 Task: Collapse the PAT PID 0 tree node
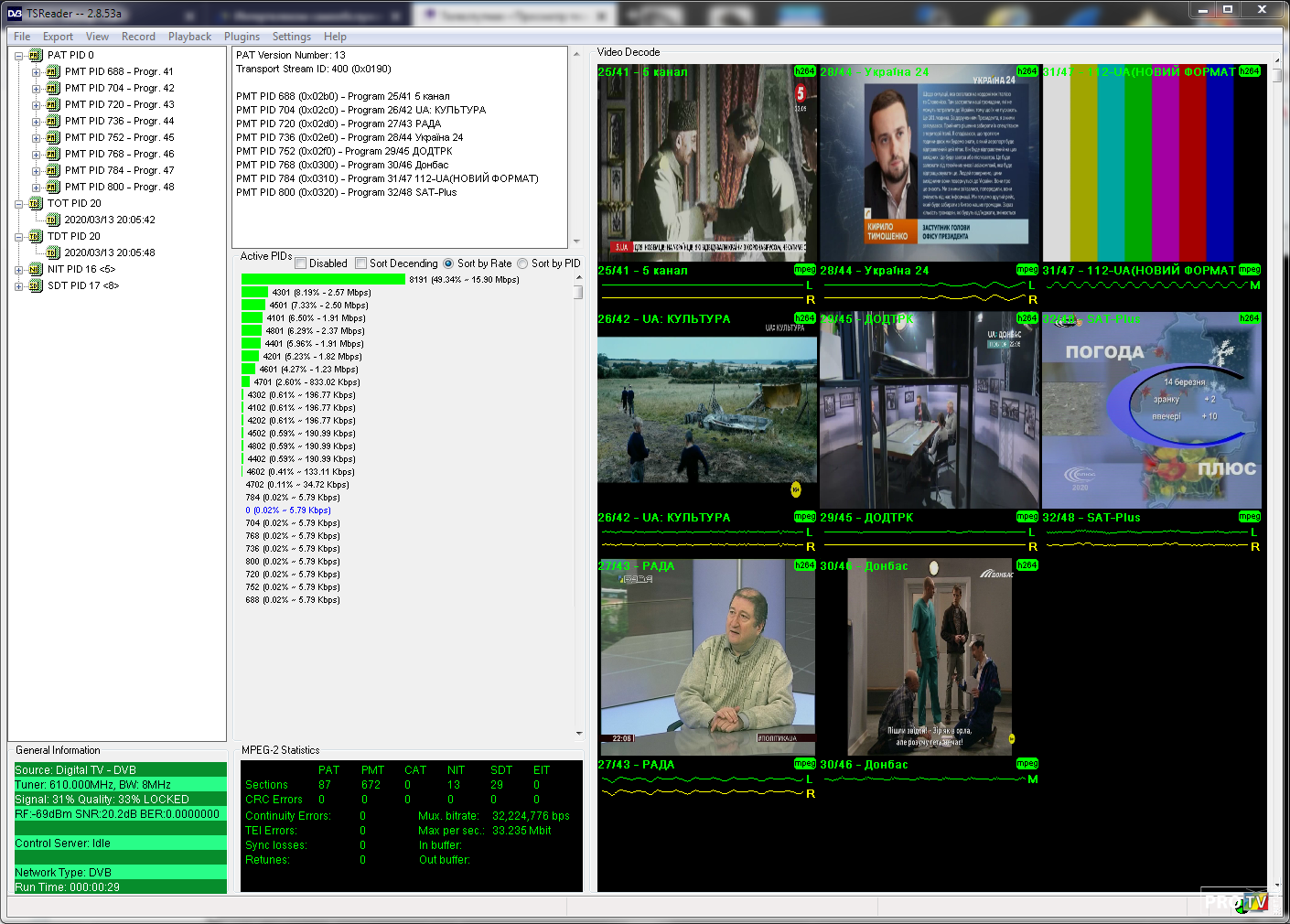coord(19,56)
